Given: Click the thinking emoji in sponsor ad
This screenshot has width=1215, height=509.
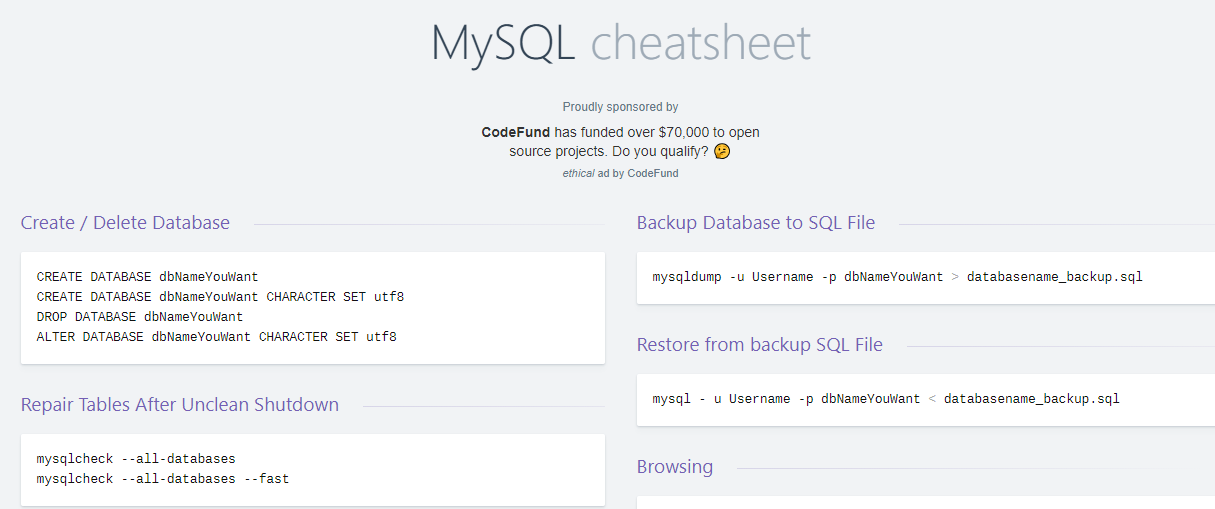Looking at the screenshot, I should coord(722,152).
